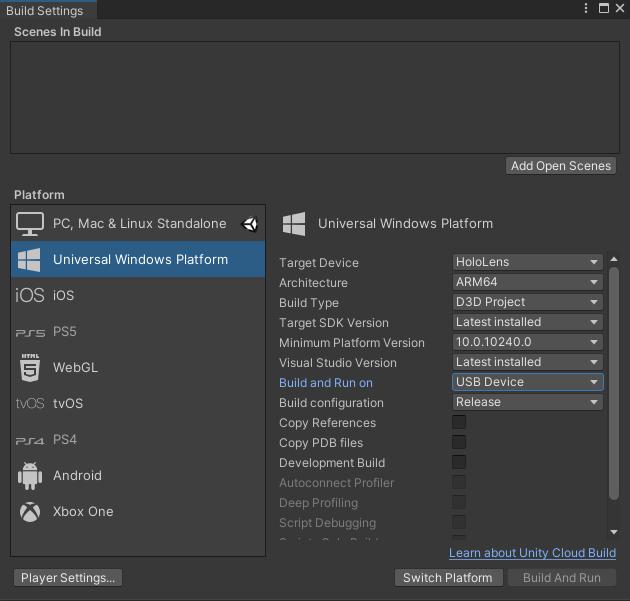Enable the Development Build checkbox
The height and width of the screenshot is (601, 630).
(459, 462)
